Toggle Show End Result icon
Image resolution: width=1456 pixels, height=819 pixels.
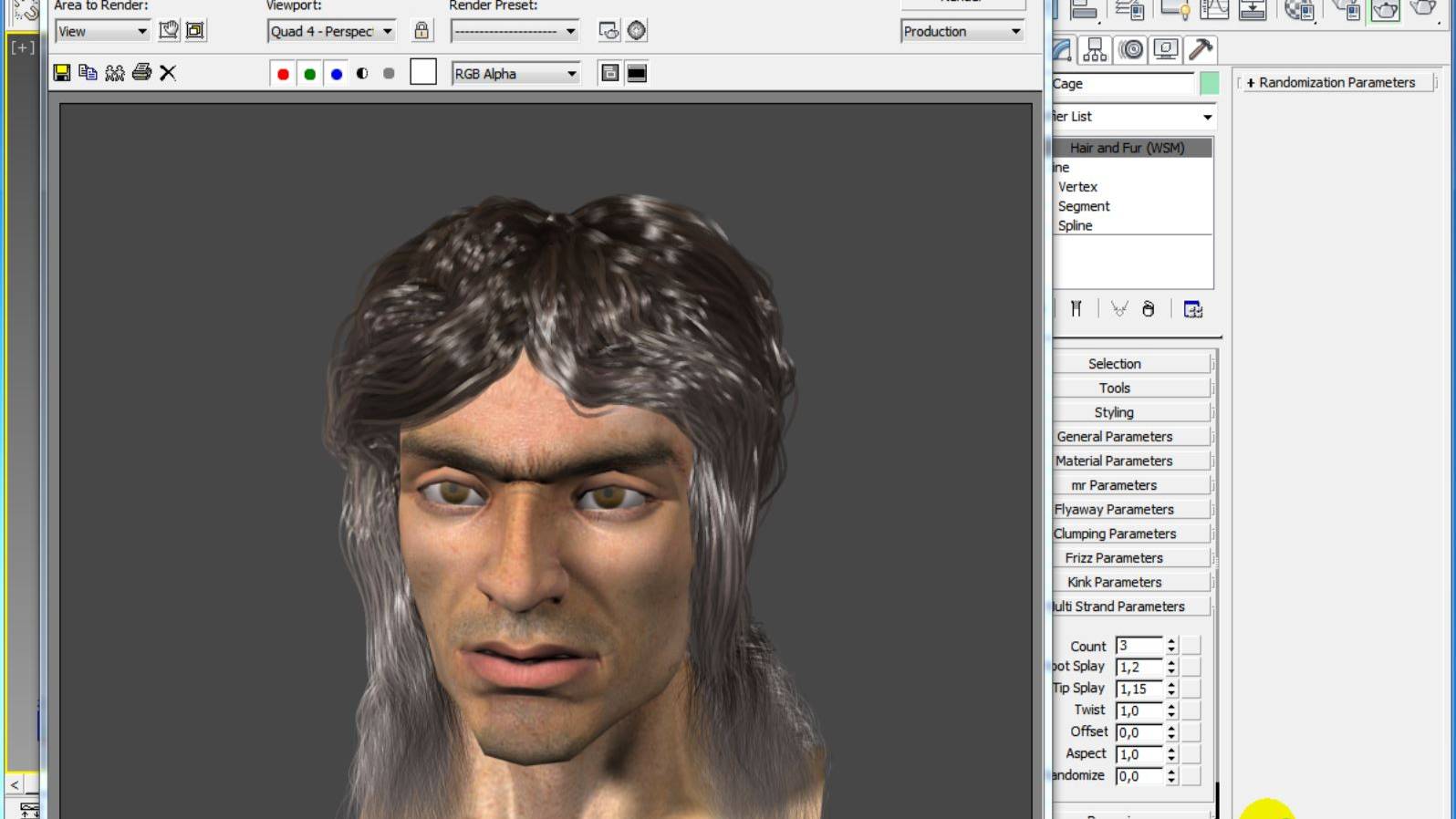[x=1076, y=309]
